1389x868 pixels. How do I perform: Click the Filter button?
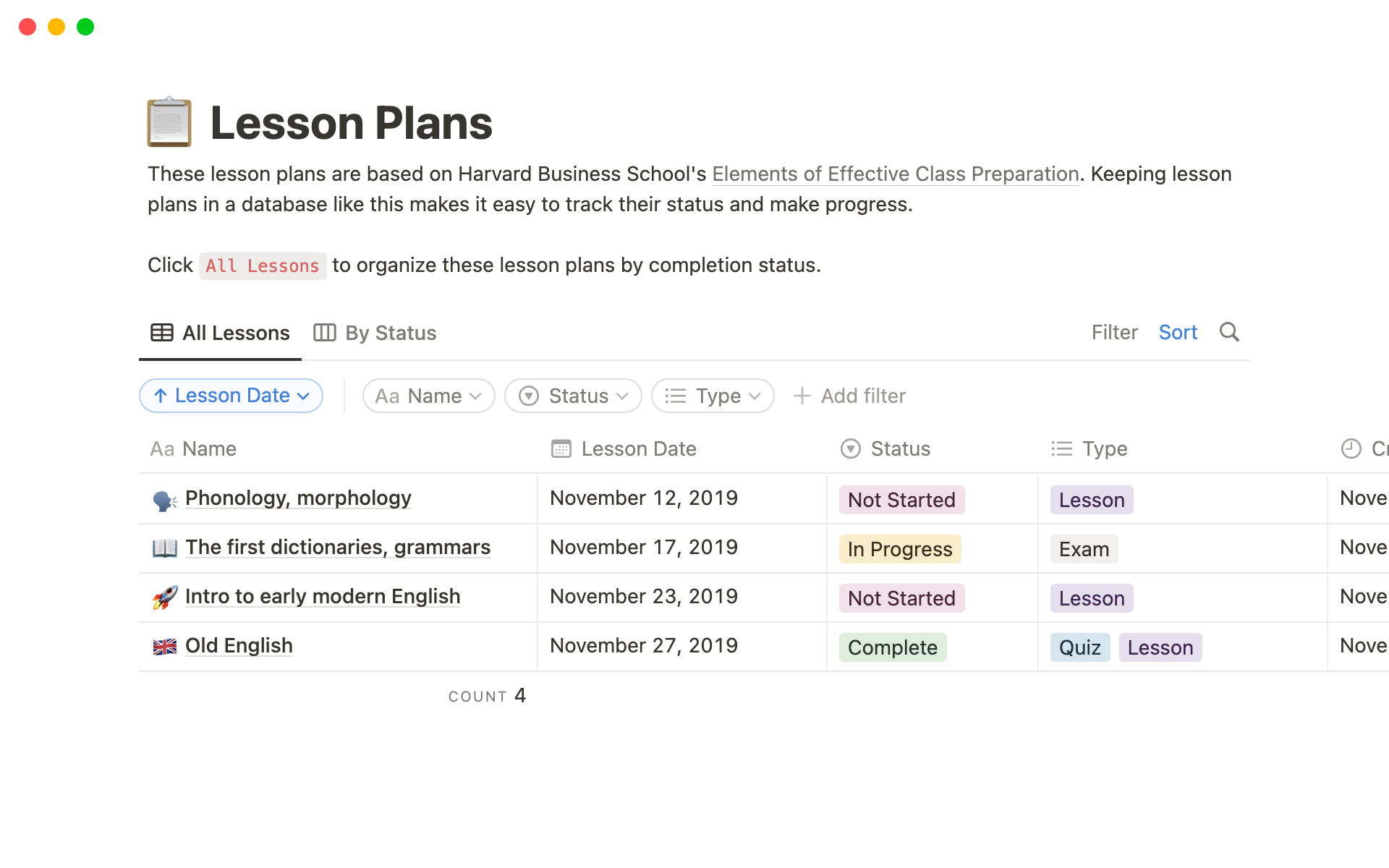pyautogui.click(x=1114, y=333)
